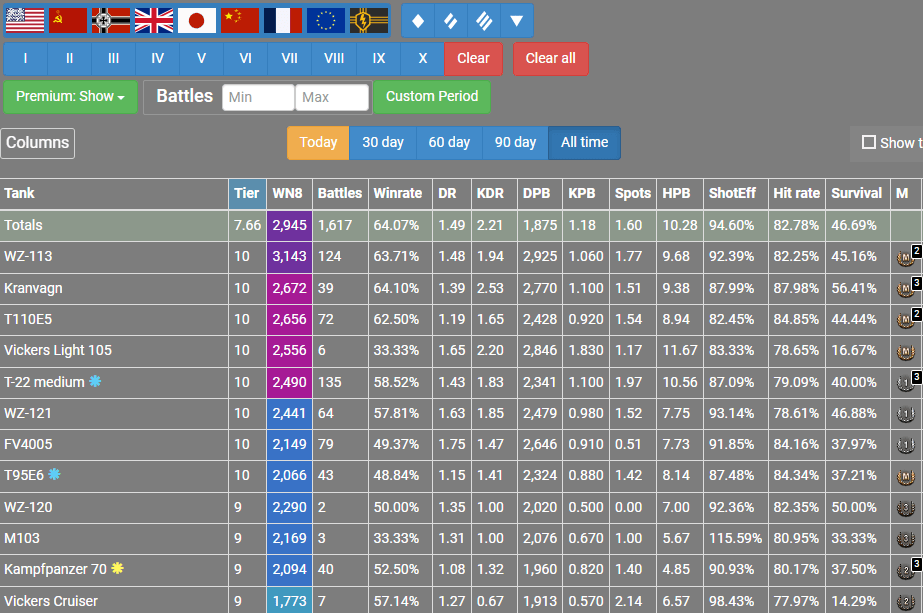Select light tank diamond class icon
Image resolution: width=923 pixels, height=613 pixels.
pos(418,20)
